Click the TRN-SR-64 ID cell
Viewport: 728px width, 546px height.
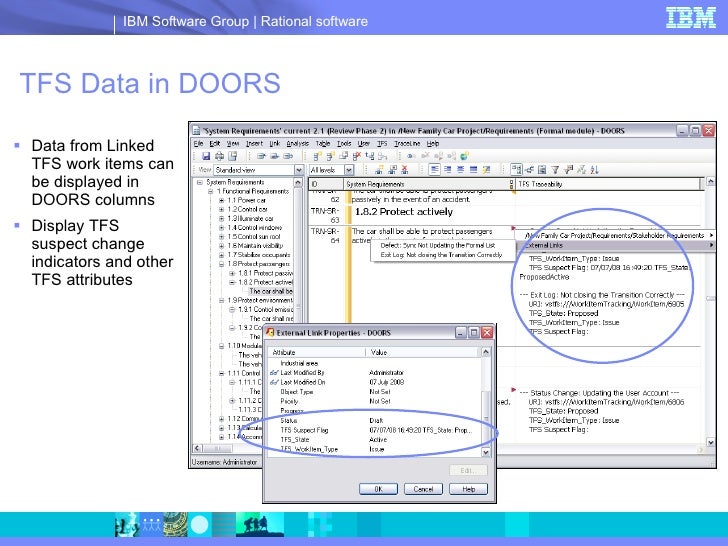pos(325,236)
